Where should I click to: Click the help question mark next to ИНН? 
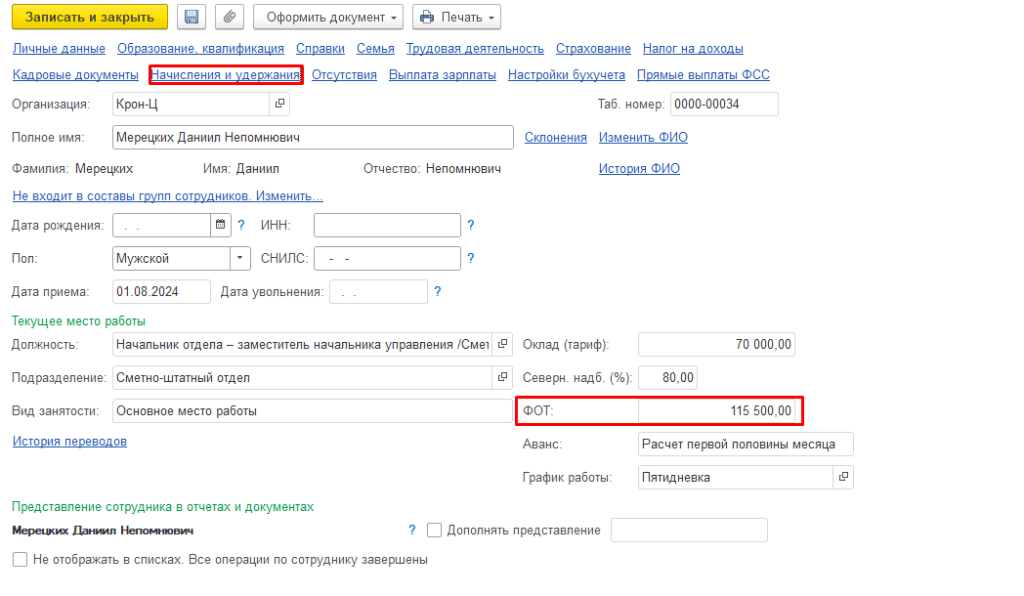pyautogui.click(x=471, y=225)
